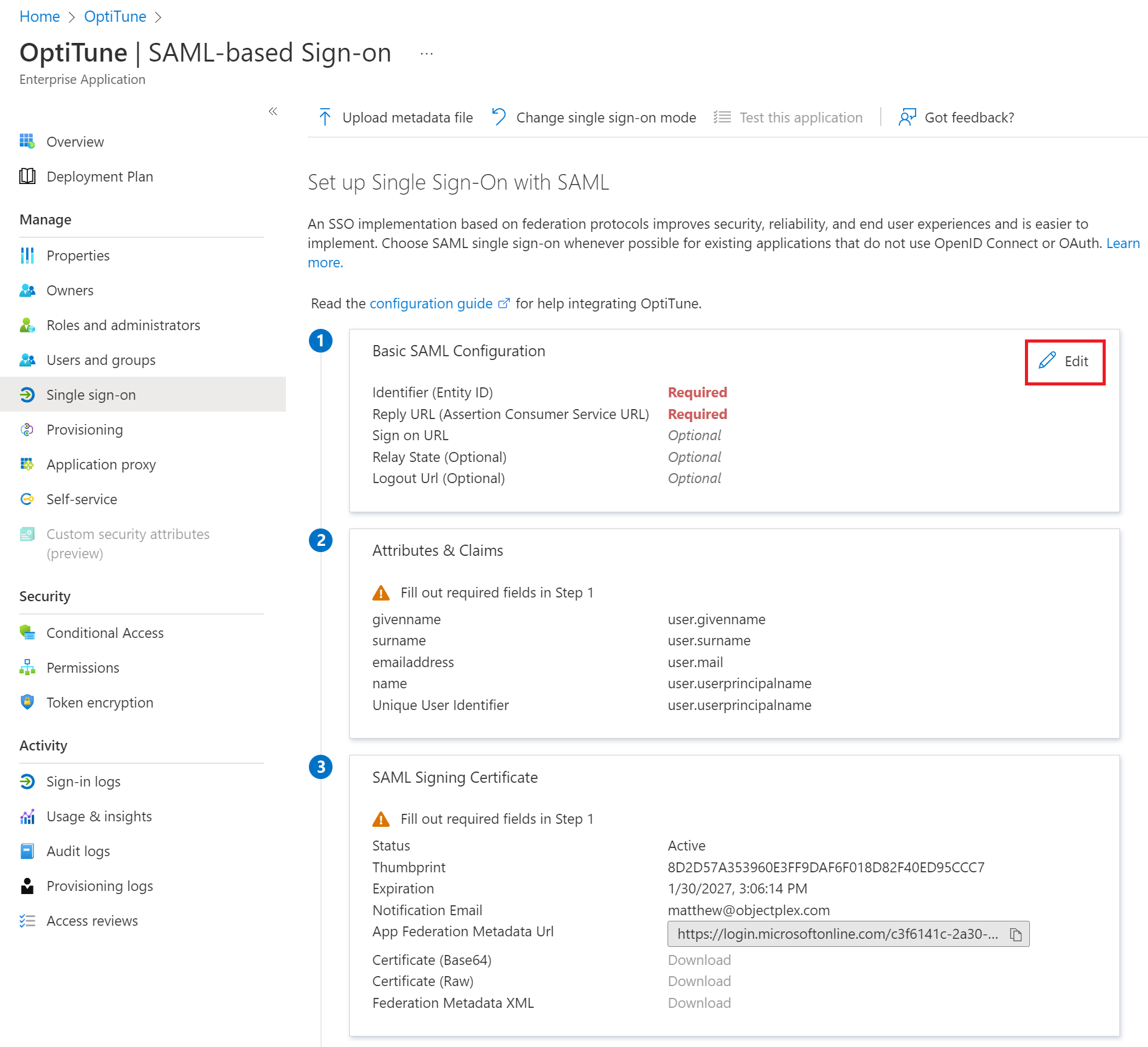Collapse the left navigation menu
The height and width of the screenshot is (1047, 1148).
click(273, 111)
